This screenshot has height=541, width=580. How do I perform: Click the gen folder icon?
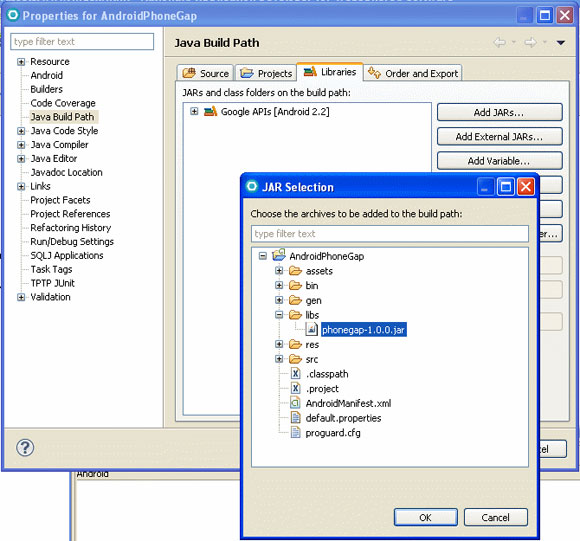coord(295,300)
